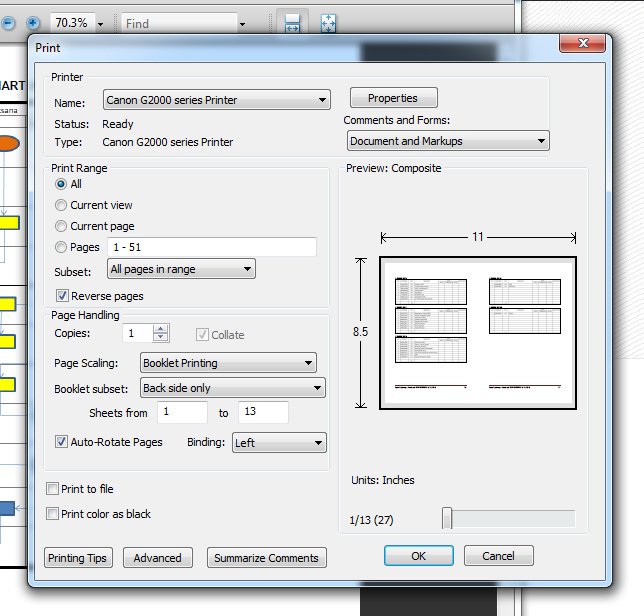Image resolution: width=644 pixels, height=616 pixels.
Task: Decrease copies with the down arrow
Action: pos(161,338)
